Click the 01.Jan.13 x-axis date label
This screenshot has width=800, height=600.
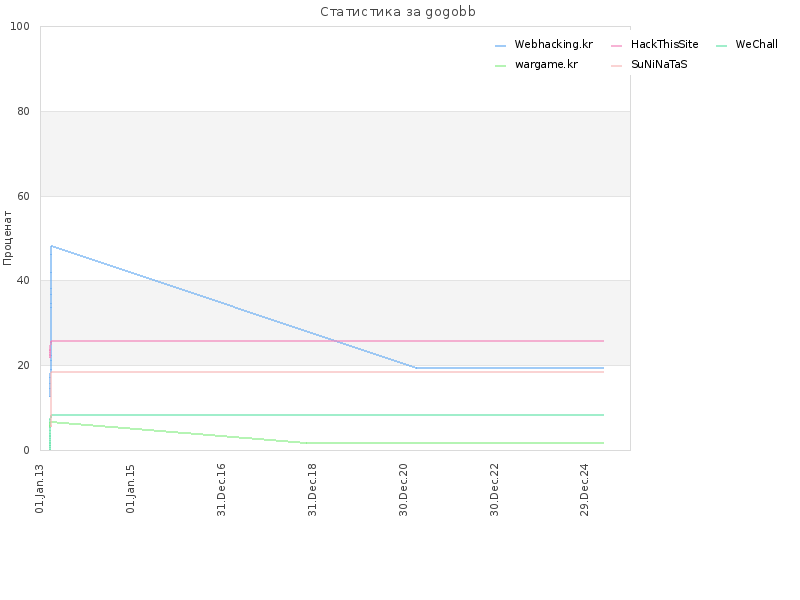[x=40, y=489]
